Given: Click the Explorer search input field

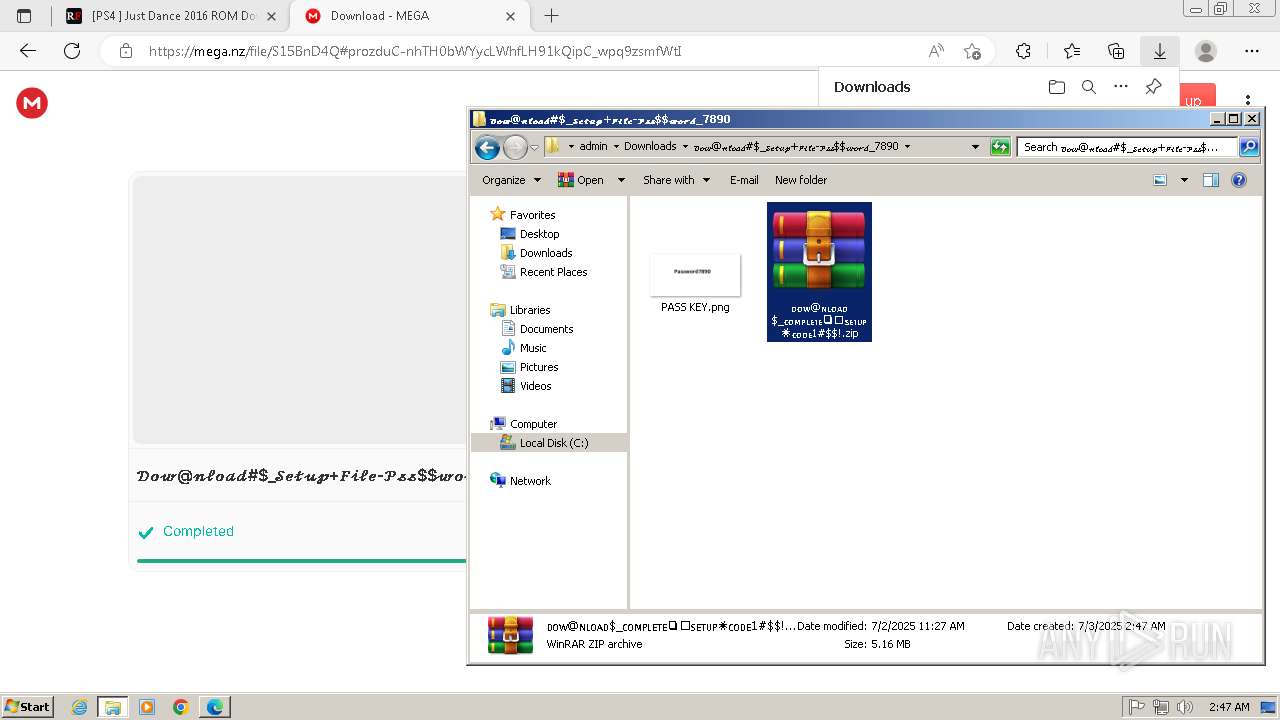Looking at the screenshot, I should pos(1128,147).
